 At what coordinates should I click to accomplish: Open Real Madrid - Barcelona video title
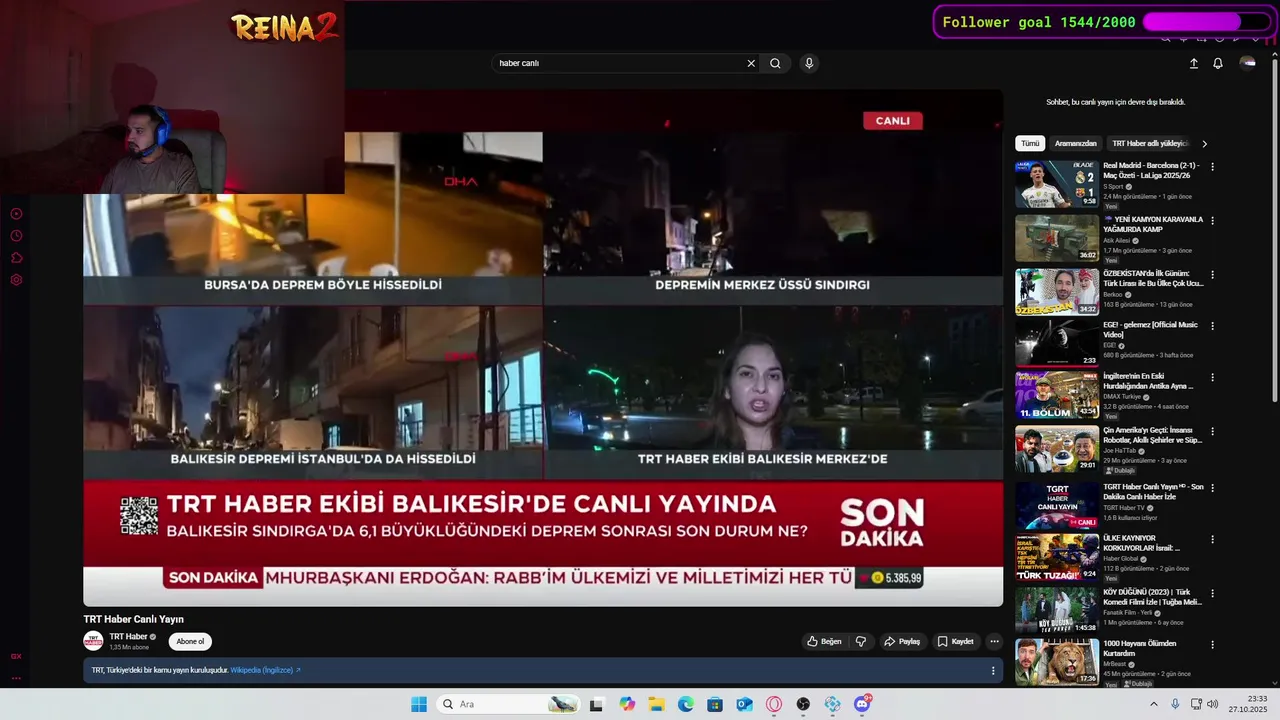1151,170
